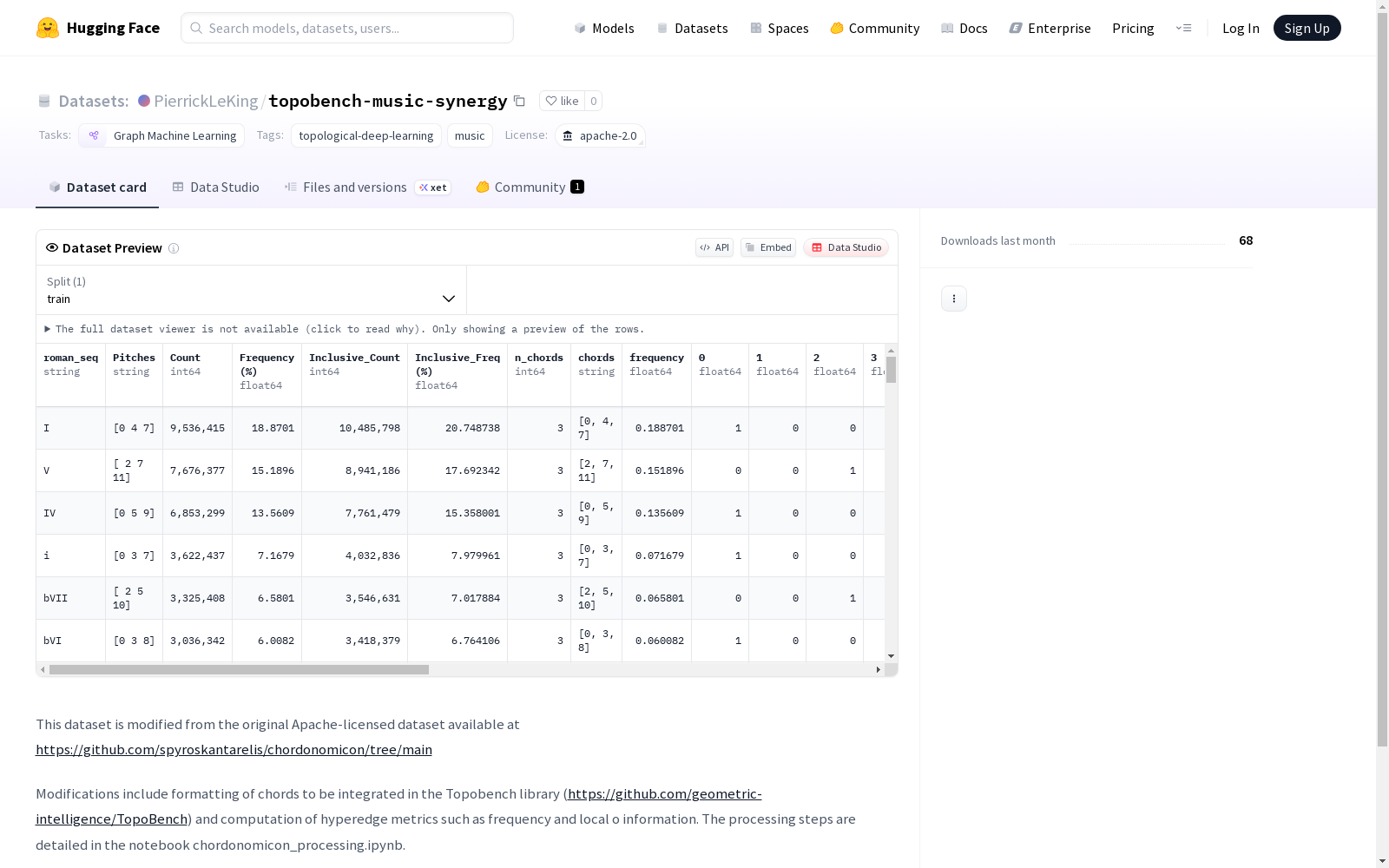Click the Pitches column header
1389x868 pixels.
135,374
